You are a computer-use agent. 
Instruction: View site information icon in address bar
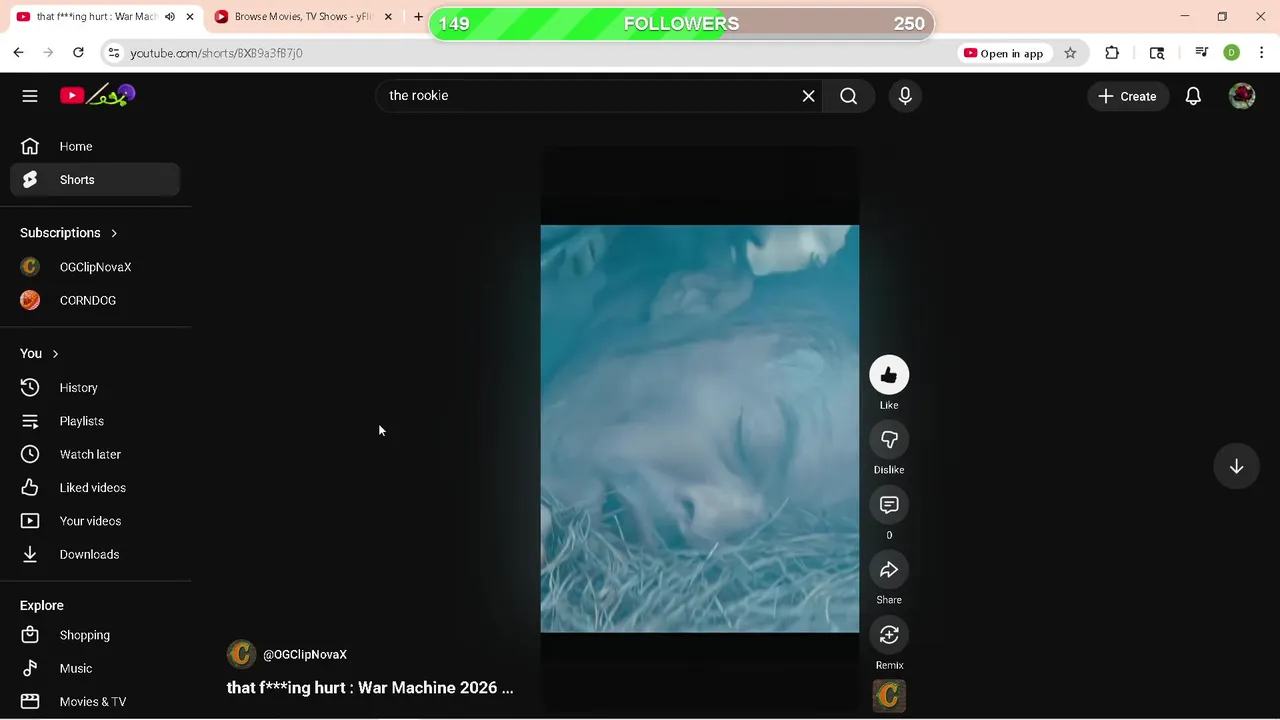click(114, 53)
